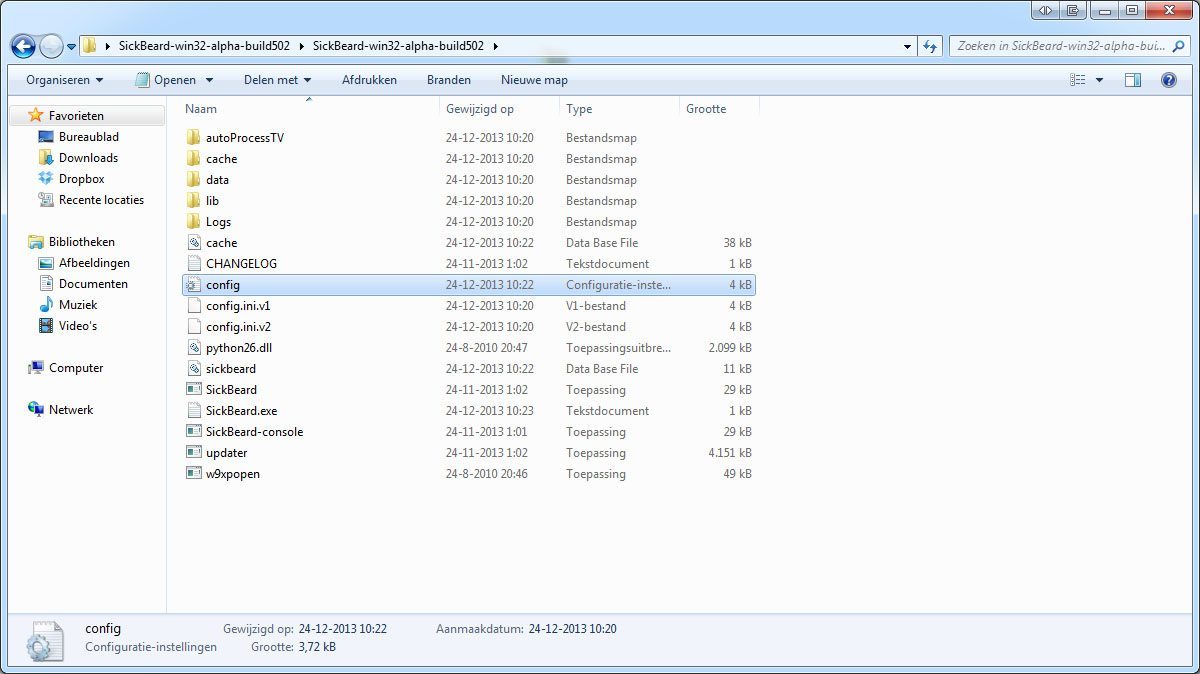Image resolution: width=1200 pixels, height=674 pixels.
Task: Open the address bar previous locations dropdown
Action: pos(907,46)
